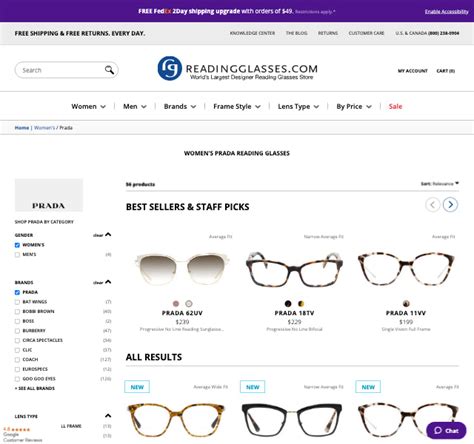Image resolution: width=474 pixels, height=444 pixels.
Task: Clear the Gender filter
Action: point(98,235)
